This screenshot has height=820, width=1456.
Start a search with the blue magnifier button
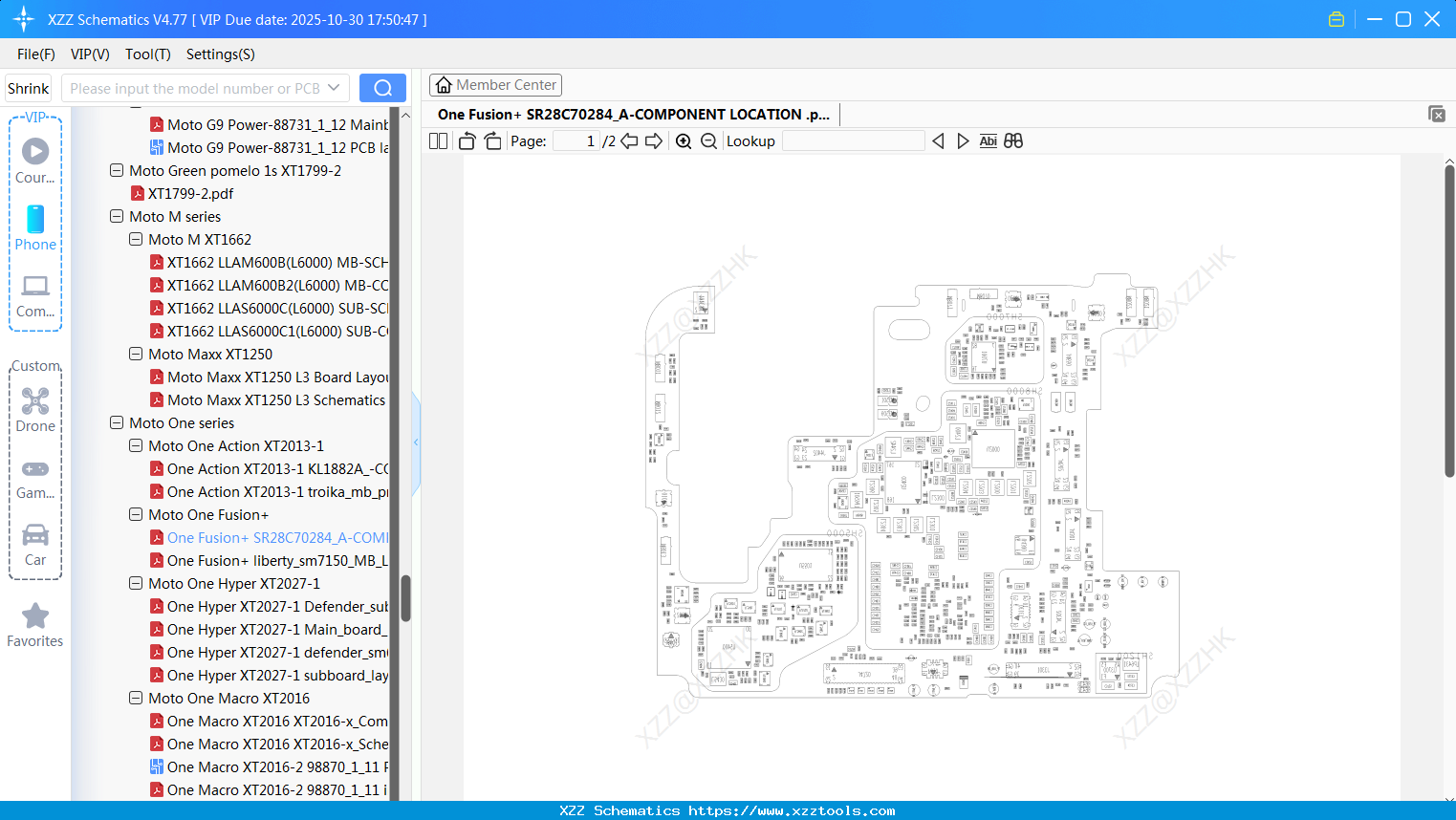coord(382,87)
